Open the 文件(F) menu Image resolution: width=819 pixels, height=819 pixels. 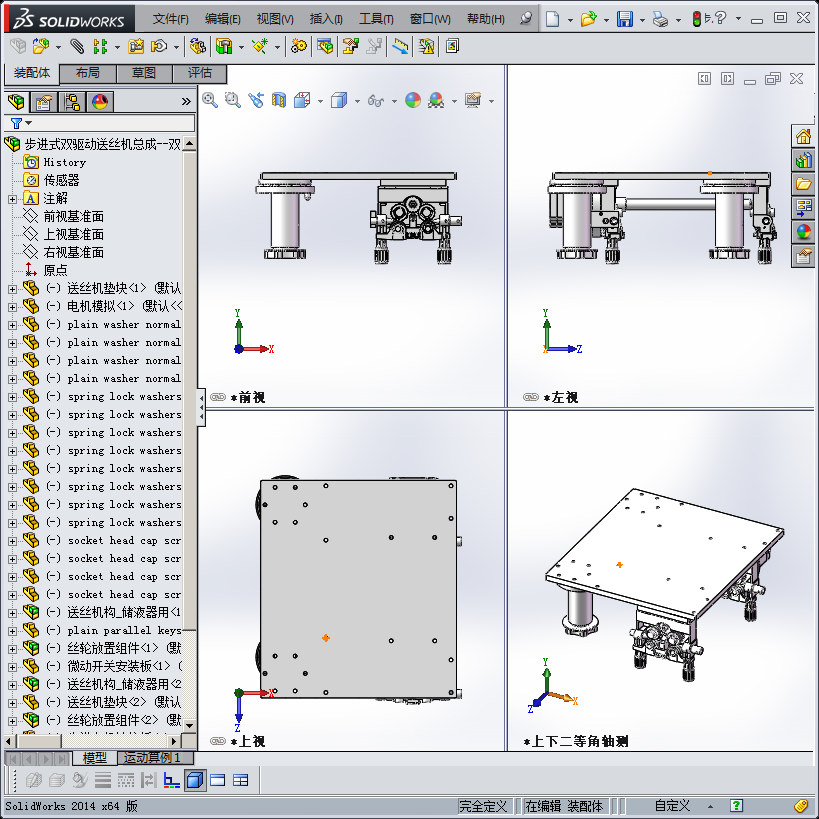tap(170, 19)
